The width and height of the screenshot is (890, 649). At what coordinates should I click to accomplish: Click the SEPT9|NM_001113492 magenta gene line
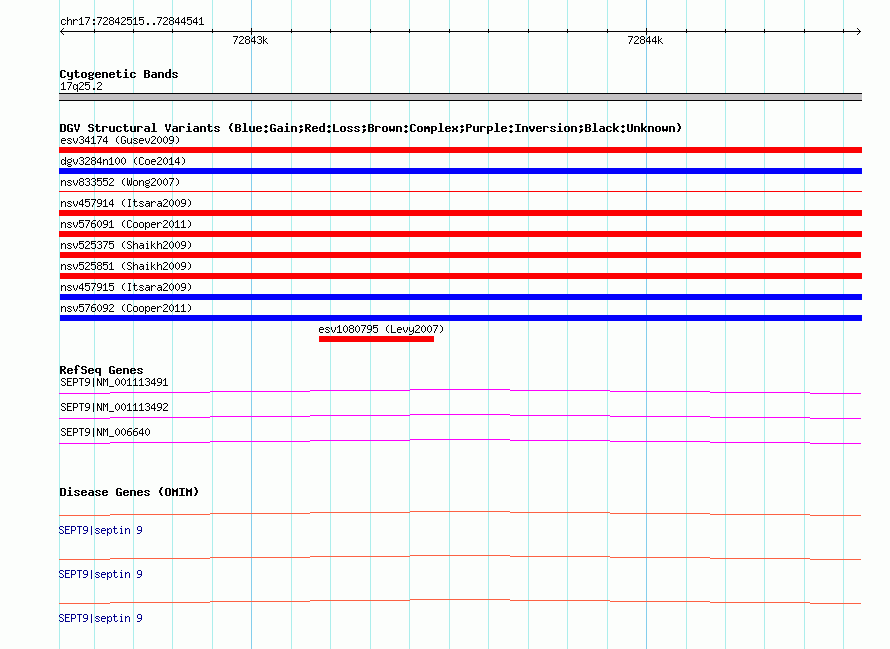[x=460, y=416]
